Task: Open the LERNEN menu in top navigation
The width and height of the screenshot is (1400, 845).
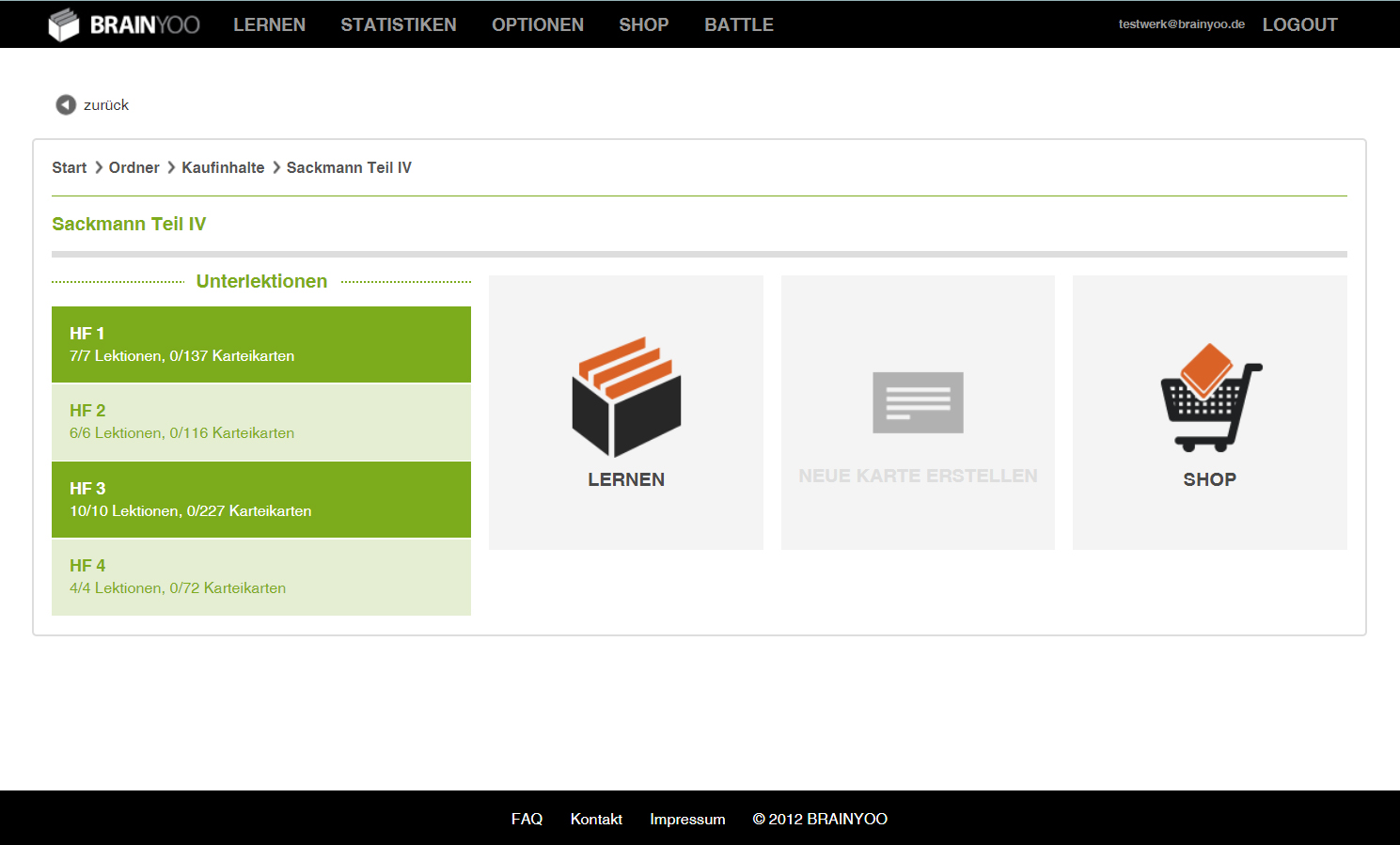Action: 269,24
